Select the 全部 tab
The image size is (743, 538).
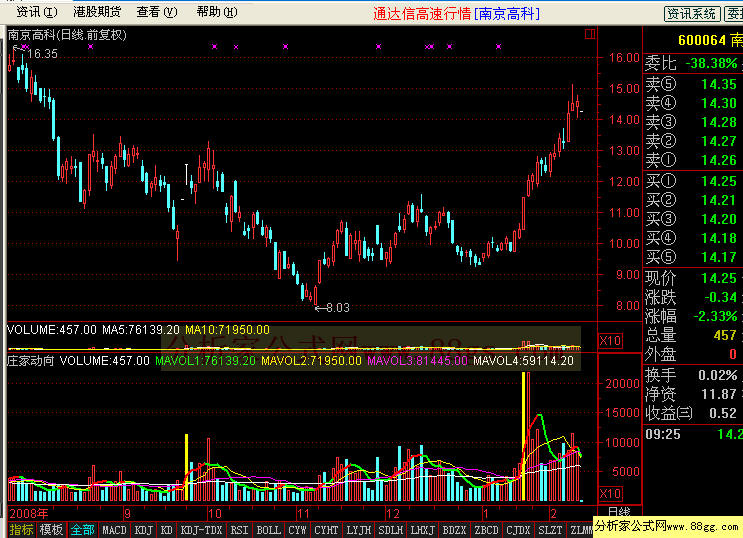(82, 529)
